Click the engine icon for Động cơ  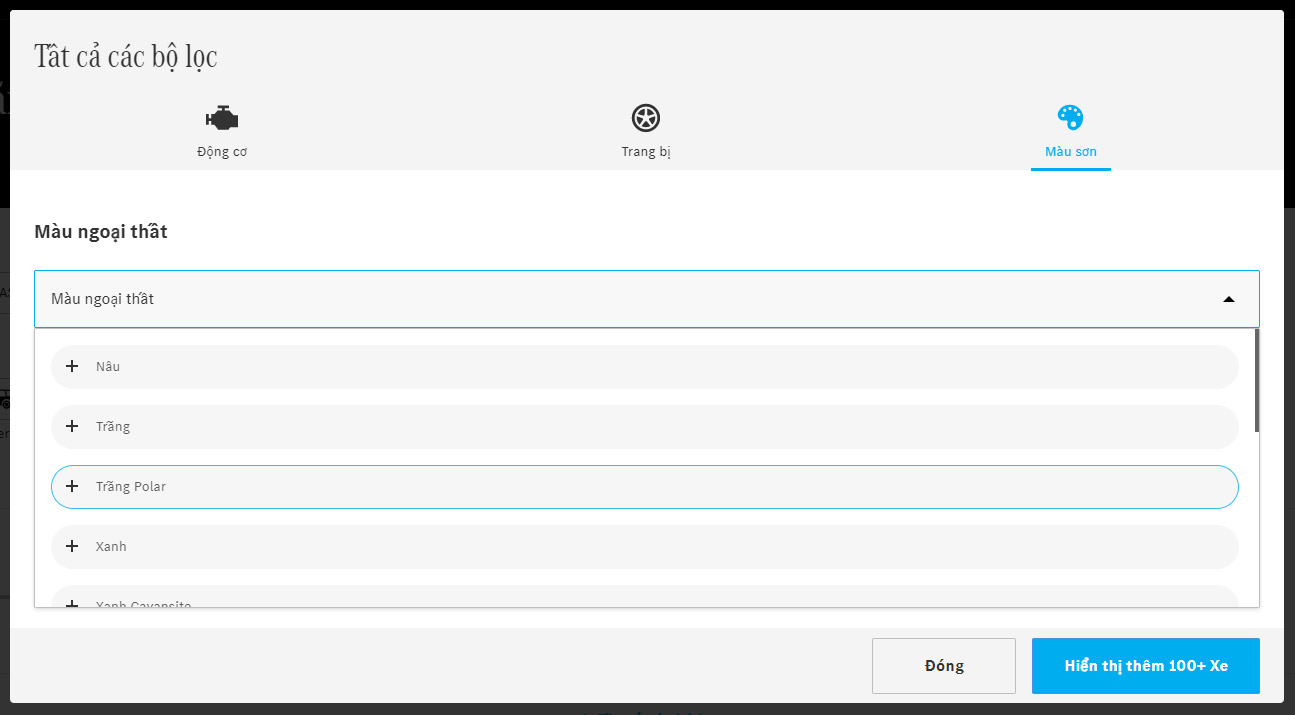click(x=222, y=119)
